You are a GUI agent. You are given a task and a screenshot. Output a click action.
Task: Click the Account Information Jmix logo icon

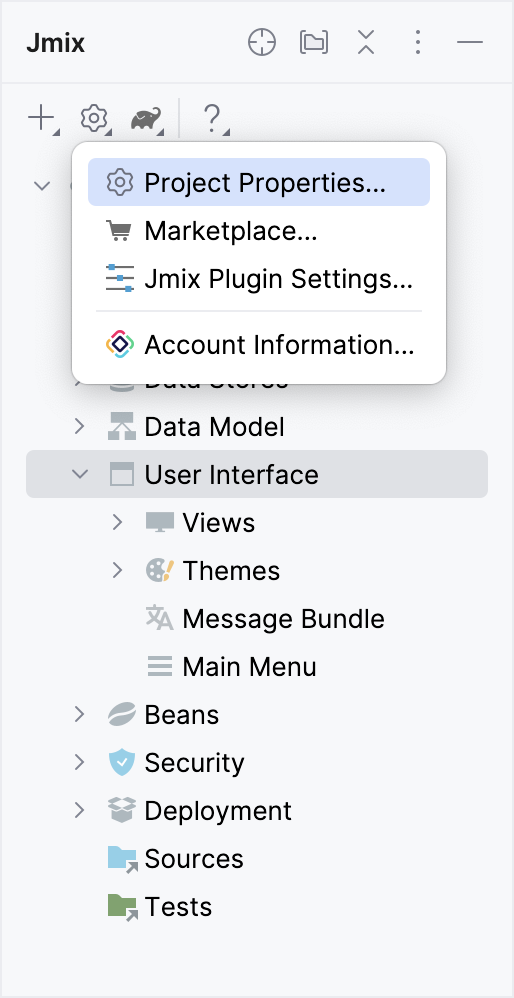[120, 344]
